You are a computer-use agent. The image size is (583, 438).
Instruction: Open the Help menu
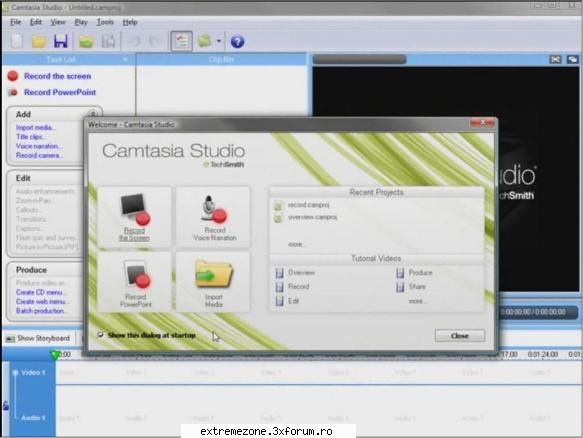pyautogui.click(x=130, y=22)
